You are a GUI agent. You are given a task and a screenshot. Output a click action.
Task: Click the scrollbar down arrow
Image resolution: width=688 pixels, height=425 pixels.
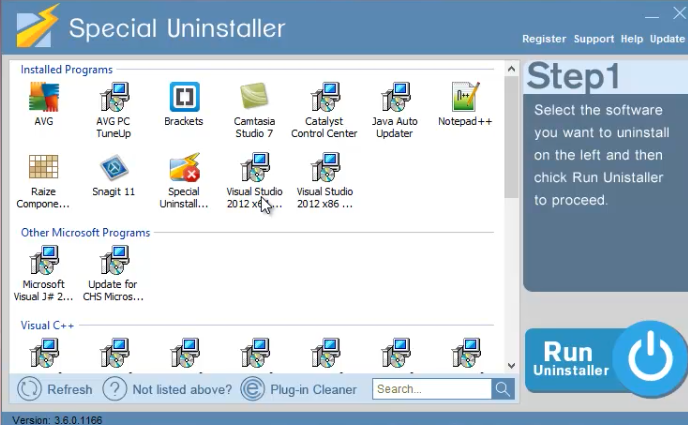pyautogui.click(x=511, y=365)
